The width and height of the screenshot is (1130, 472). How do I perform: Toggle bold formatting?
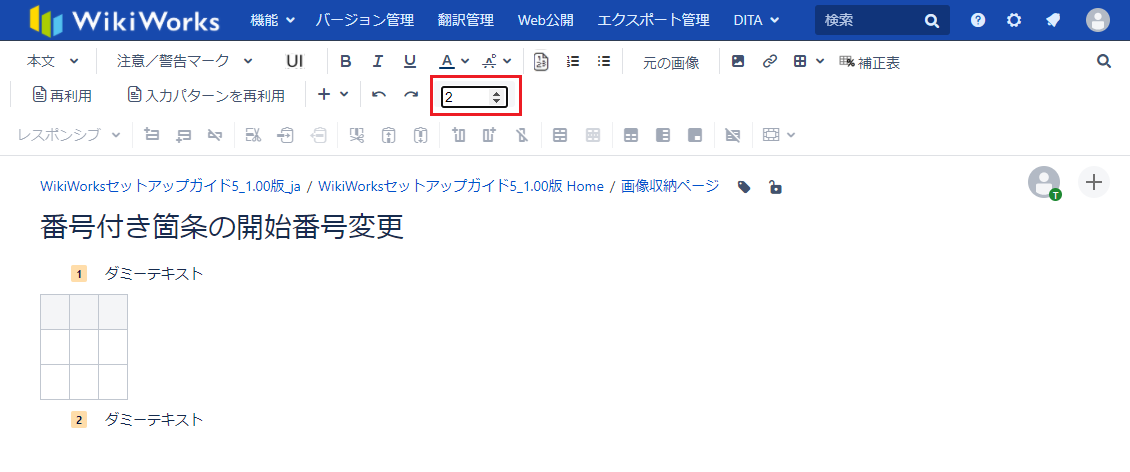(x=346, y=62)
